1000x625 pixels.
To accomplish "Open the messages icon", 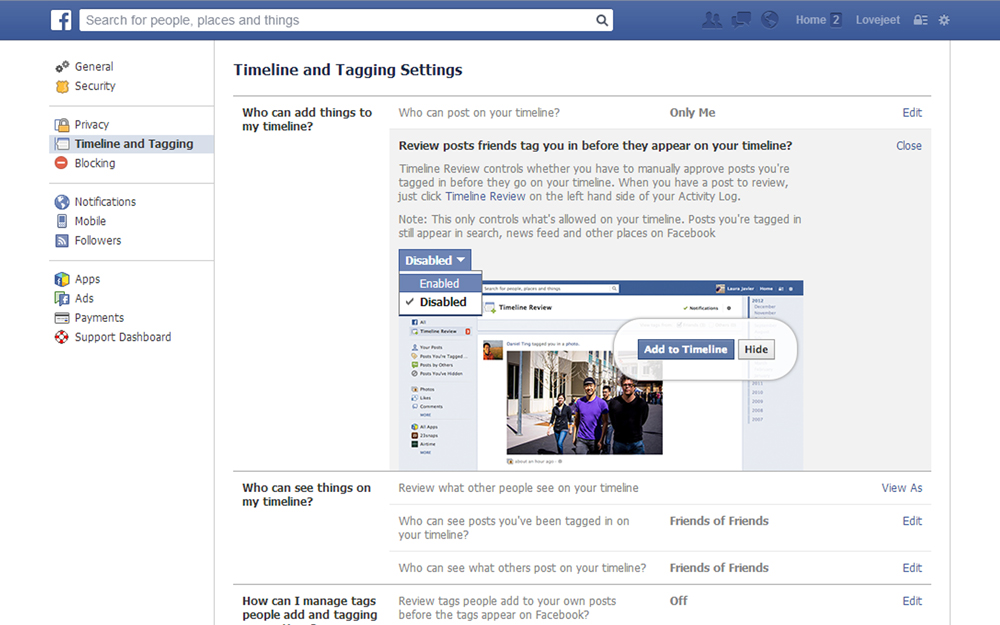I will pyautogui.click(x=741, y=20).
